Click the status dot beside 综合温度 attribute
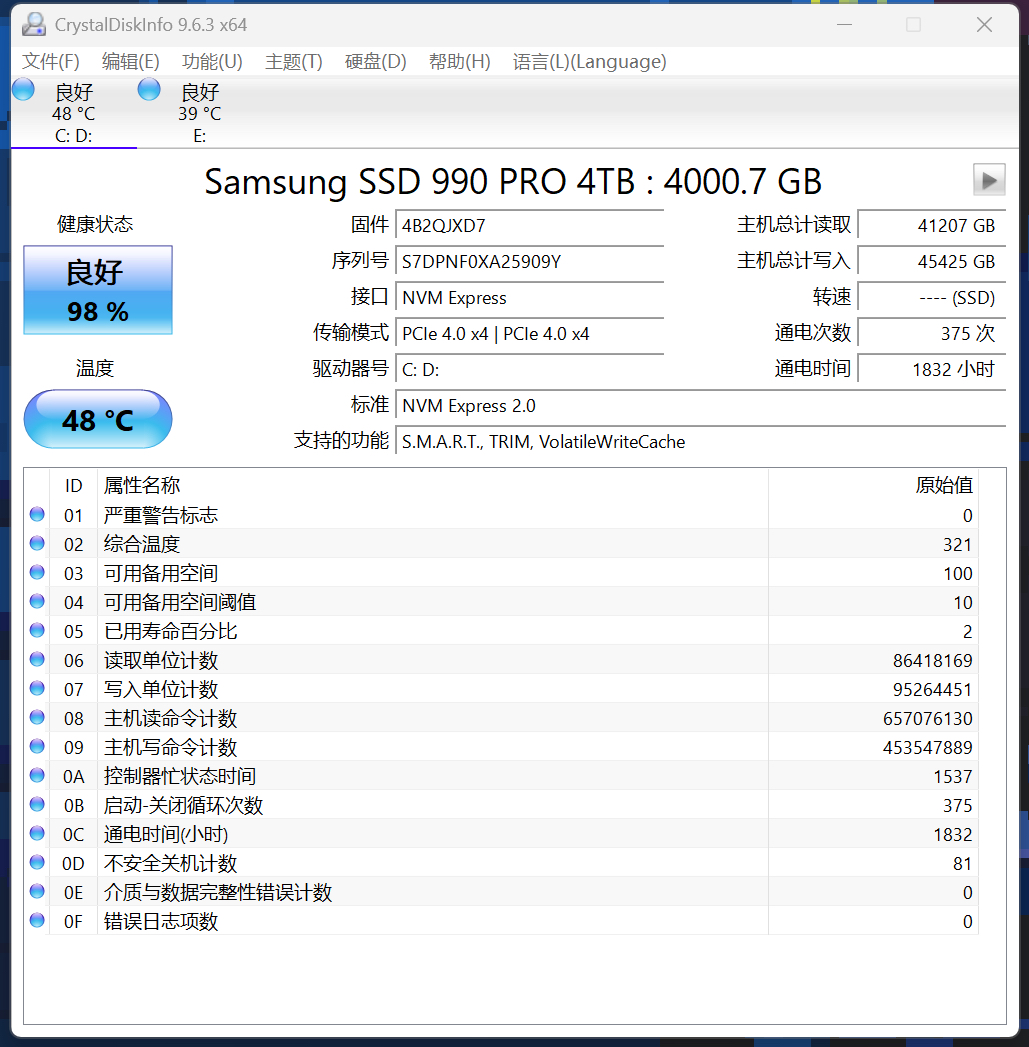 tap(36, 543)
